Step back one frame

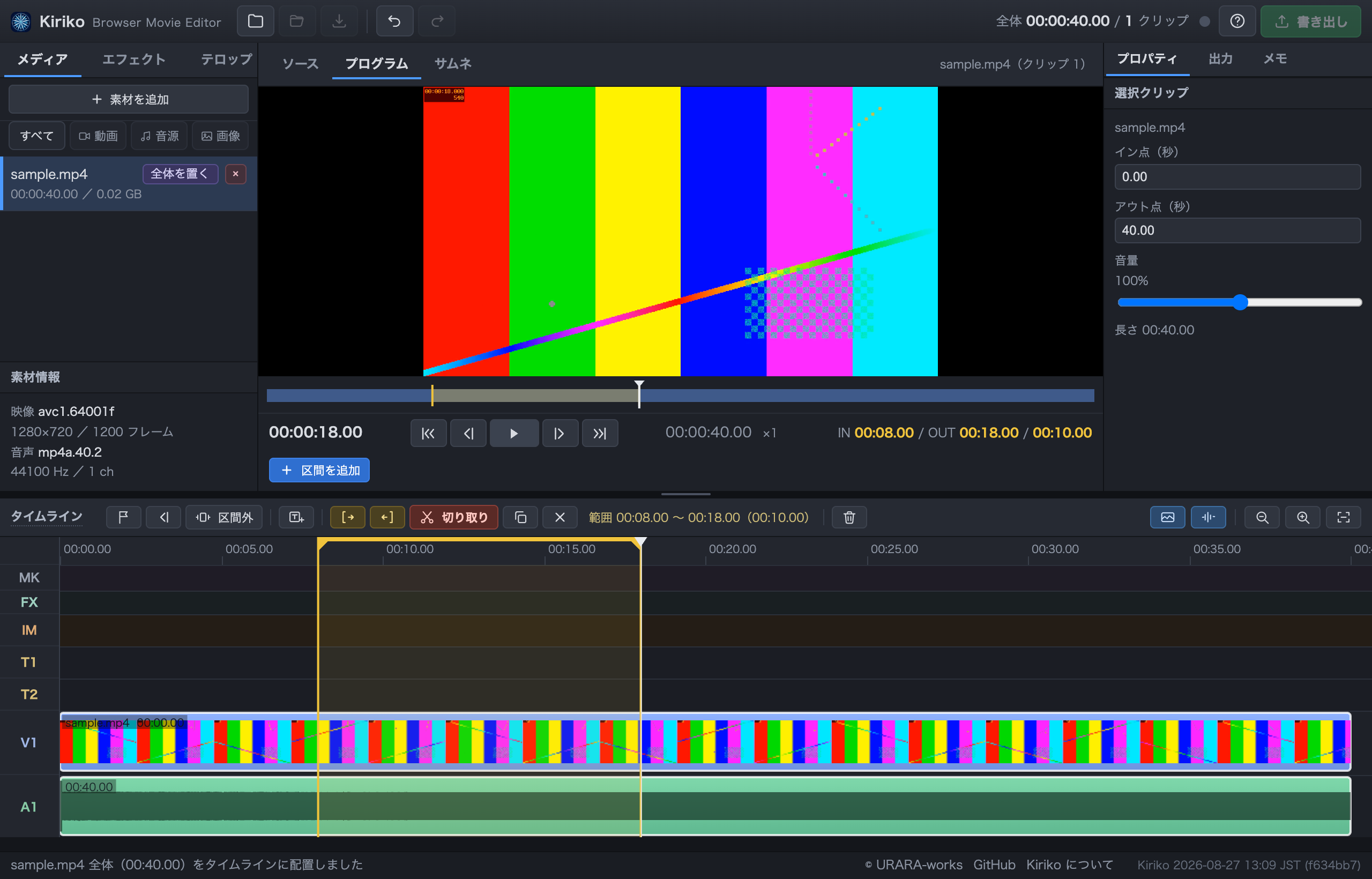click(468, 433)
